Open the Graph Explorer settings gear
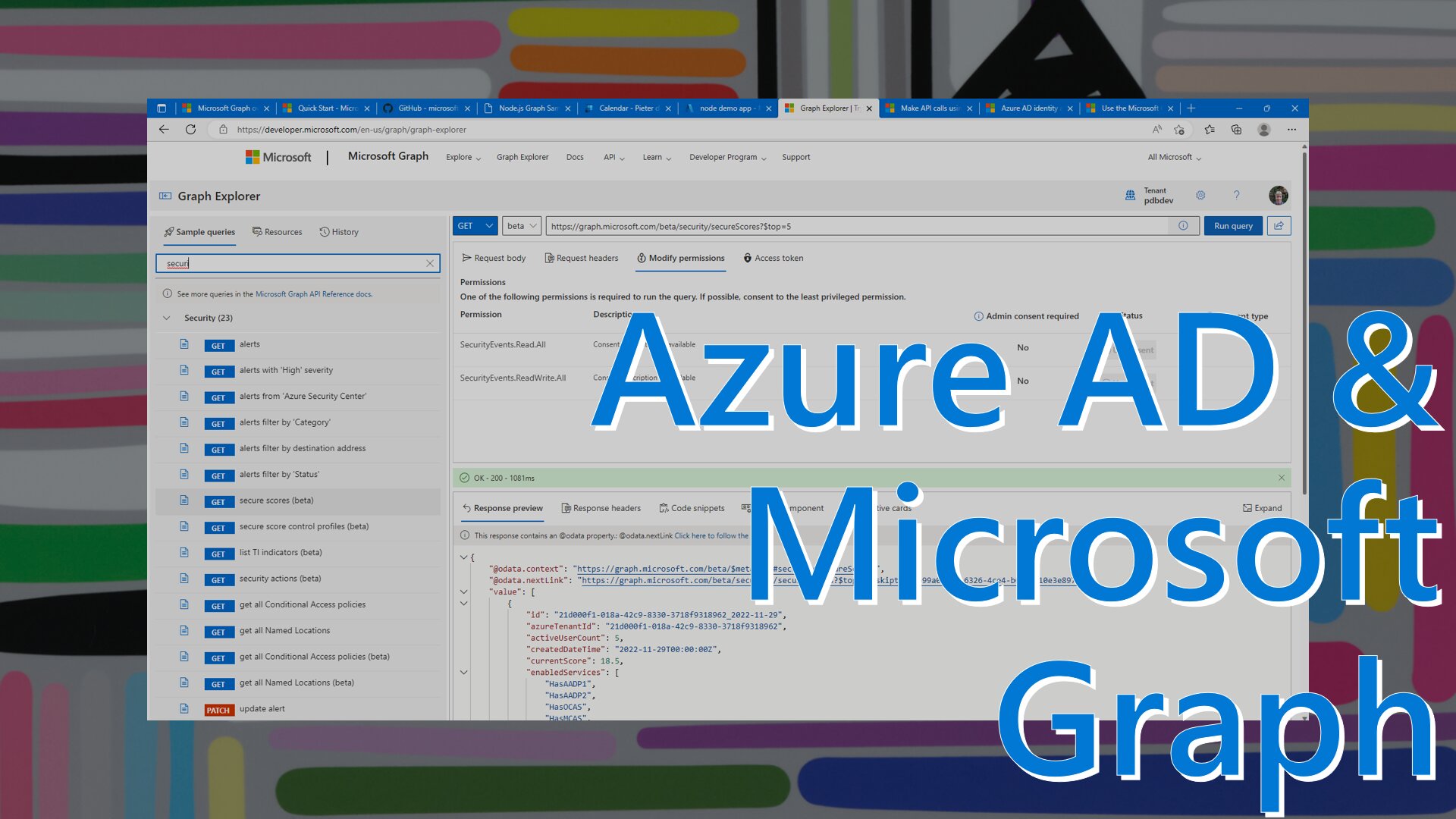 tap(1200, 195)
